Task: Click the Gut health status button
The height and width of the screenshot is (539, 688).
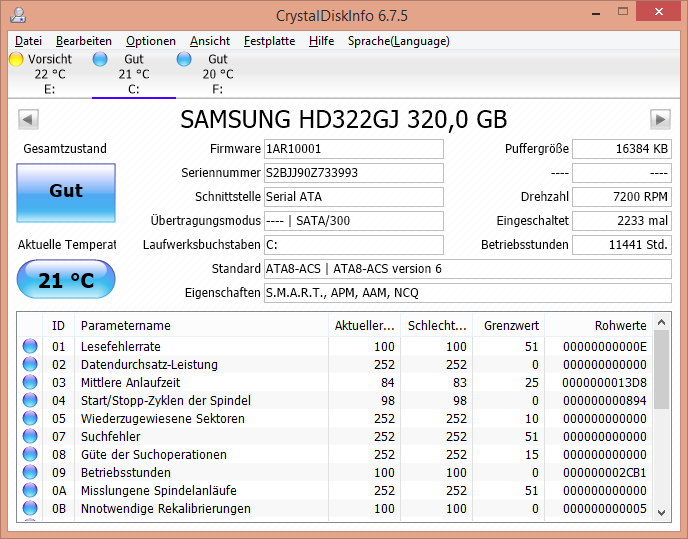Action: tap(66, 193)
